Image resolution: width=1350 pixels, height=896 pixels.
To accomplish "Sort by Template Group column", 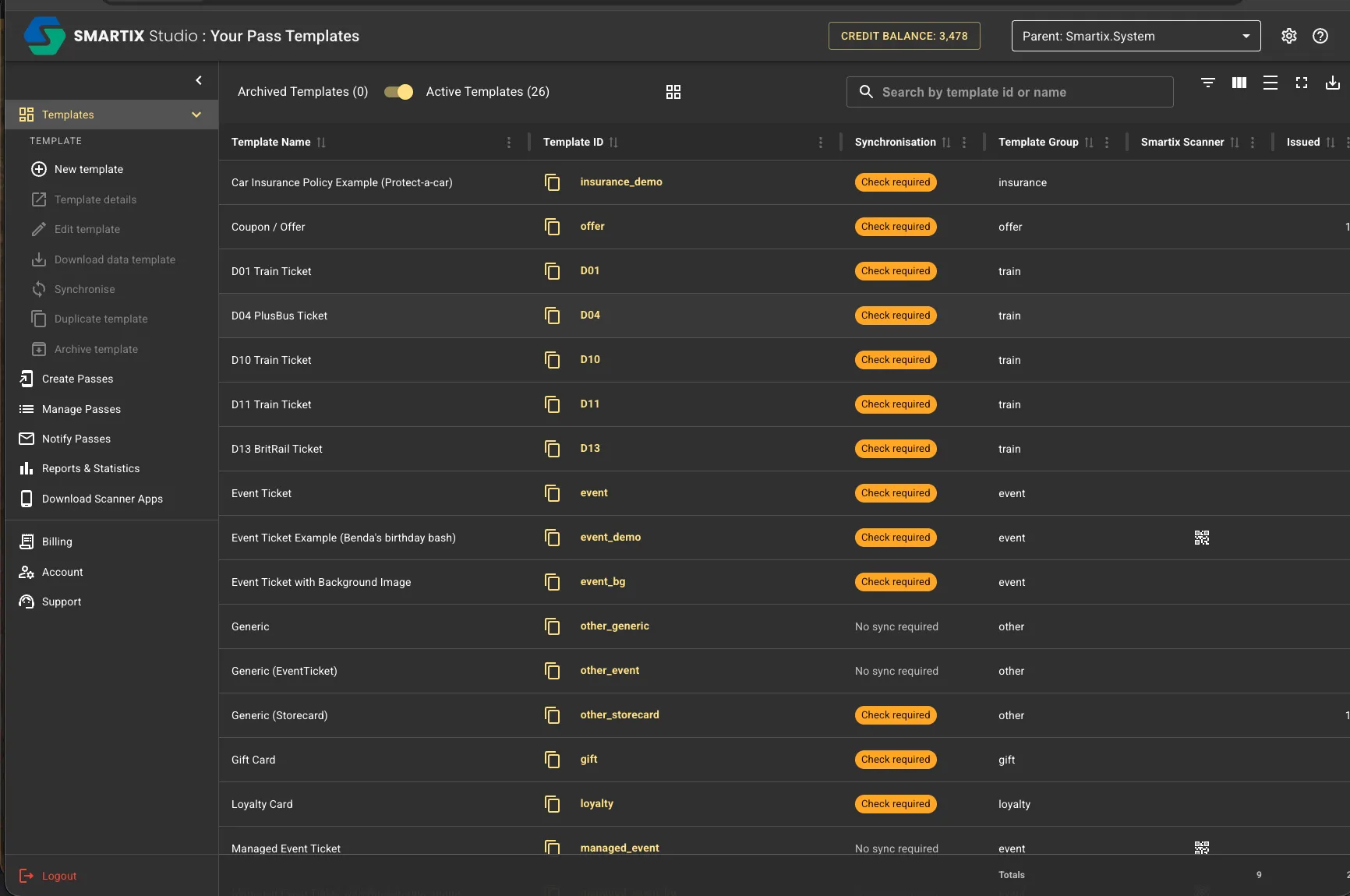I will [1089, 142].
